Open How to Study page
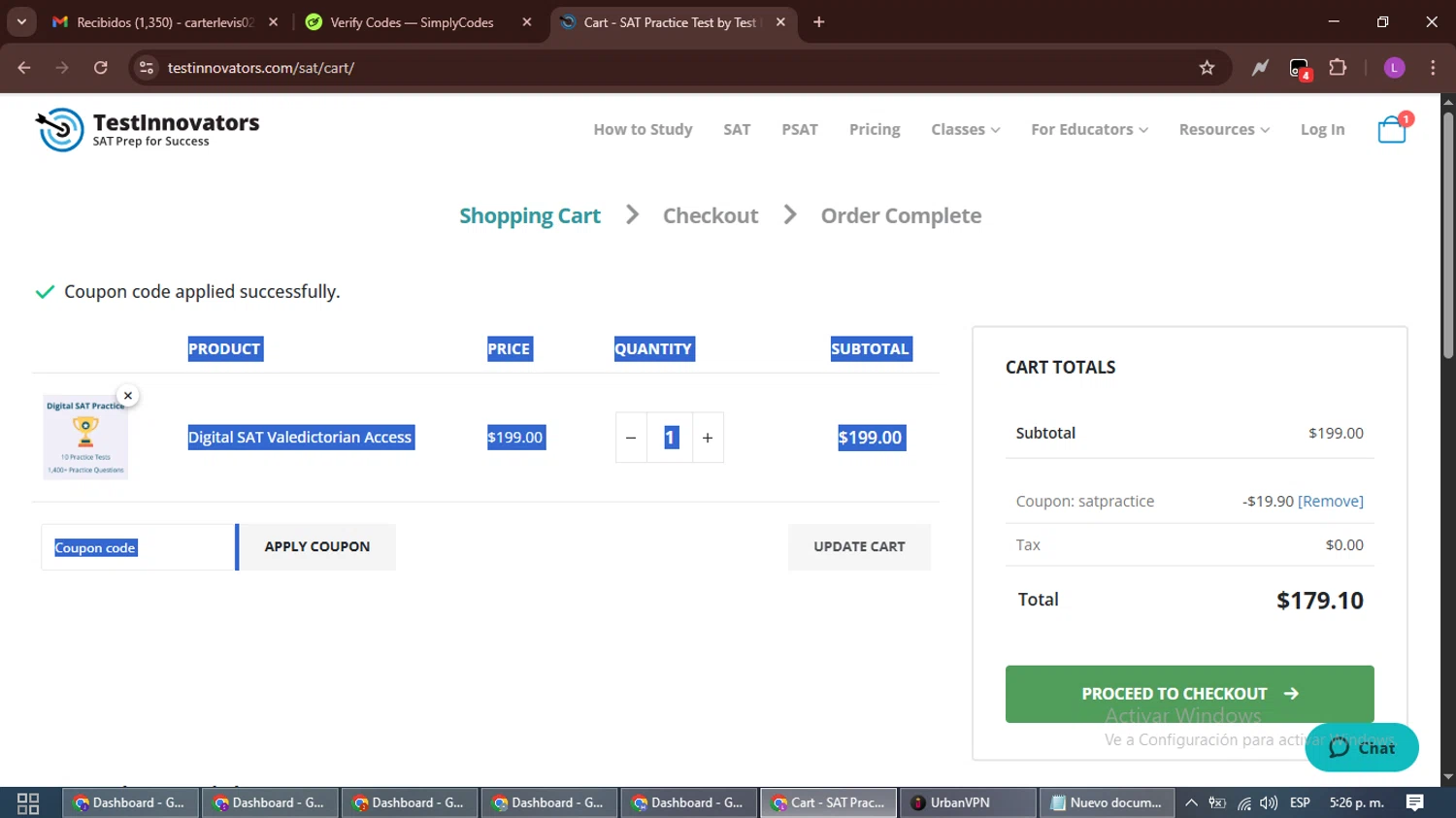Image resolution: width=1456 pixels, height=818 pixels. (x=643, y=130)
